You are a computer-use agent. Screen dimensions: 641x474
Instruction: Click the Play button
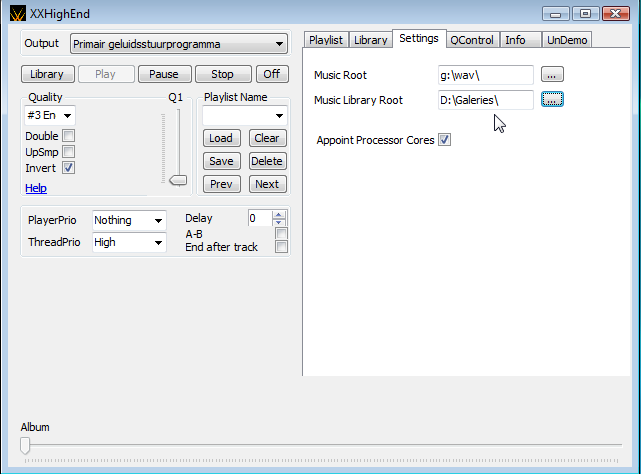point(106,74)
